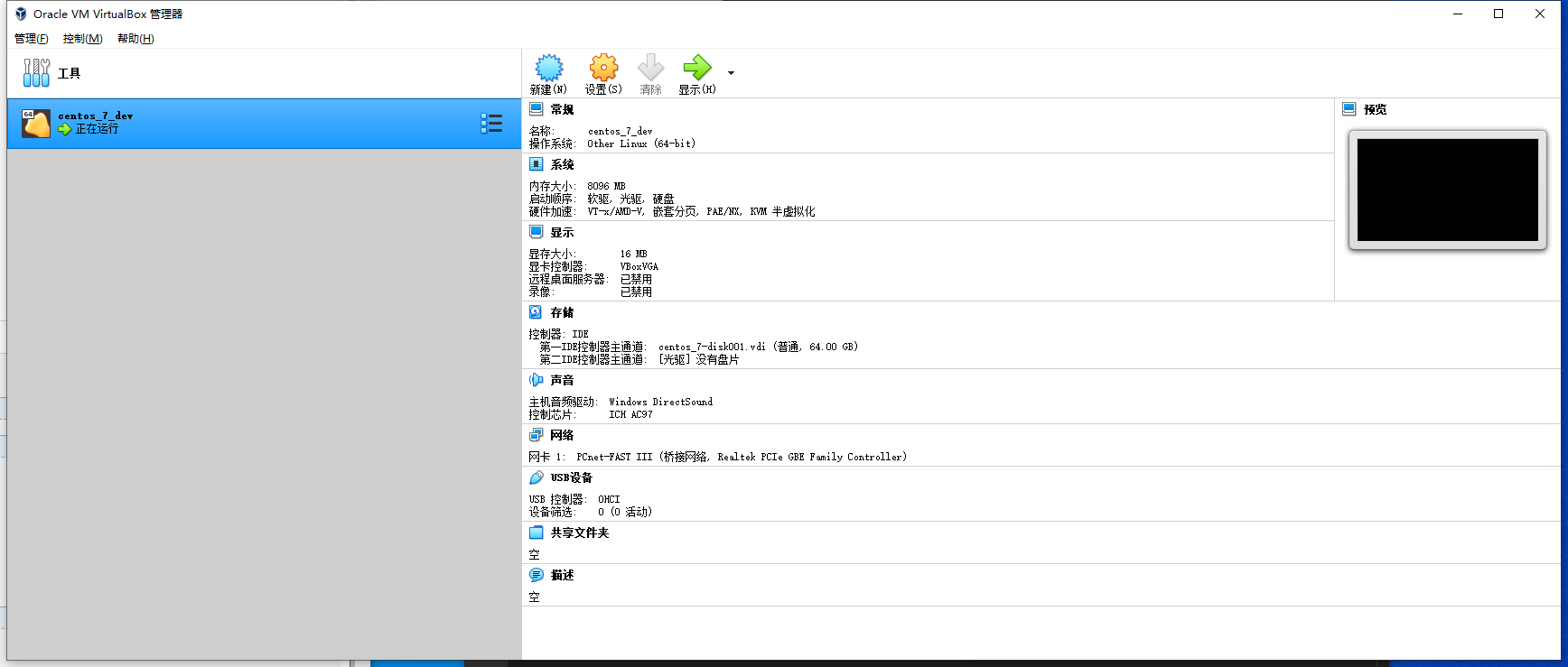Viewport: 1568px width, 667px height.
Task: Open the 共享文件夹 section heading link
Action: click(x=580, y=533)
